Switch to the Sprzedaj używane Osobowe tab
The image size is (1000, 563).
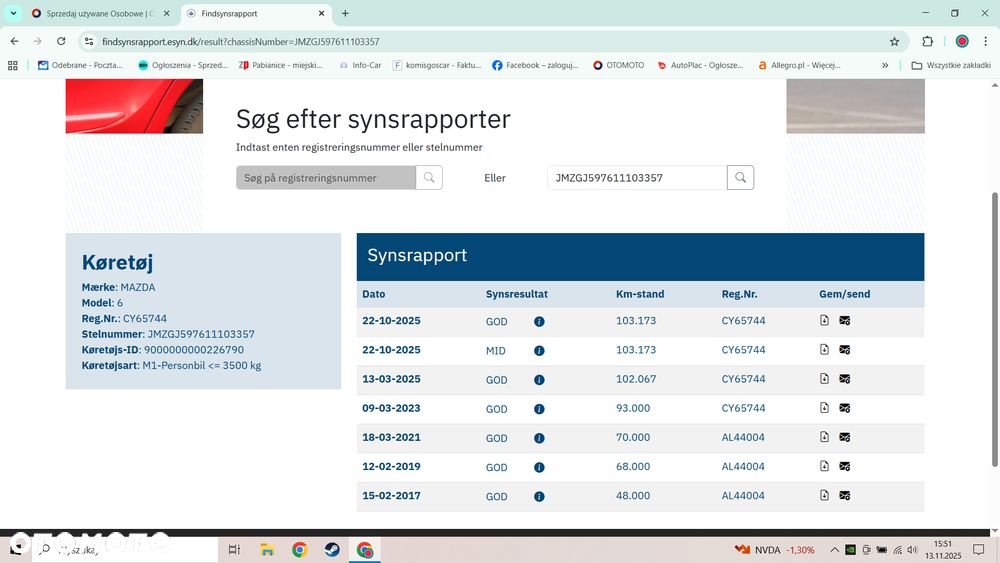click(x=101, y=13)
